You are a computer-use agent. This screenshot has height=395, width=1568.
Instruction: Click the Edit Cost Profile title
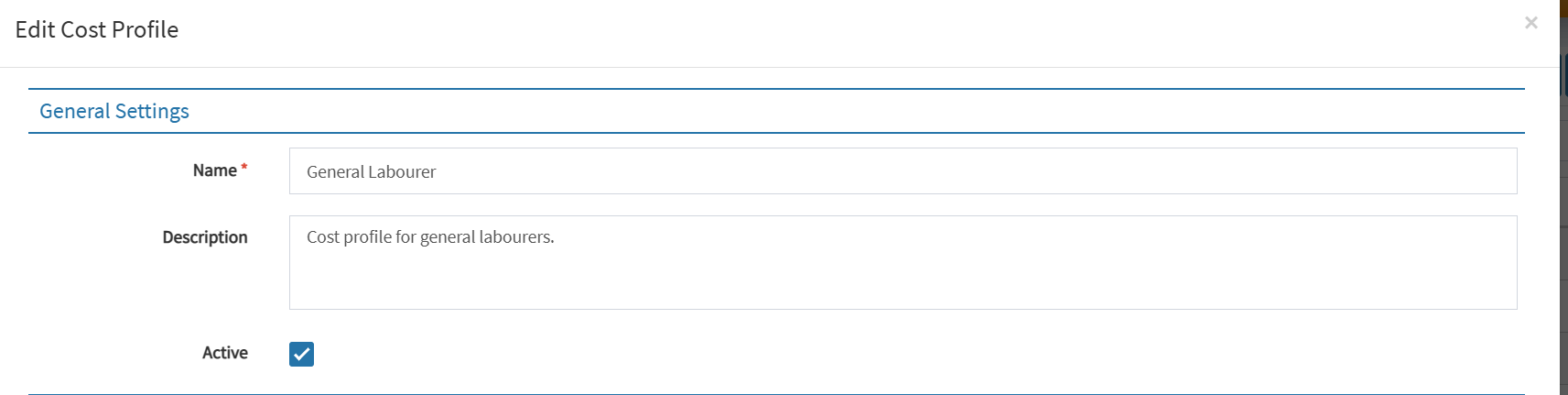tap(97, 29)
